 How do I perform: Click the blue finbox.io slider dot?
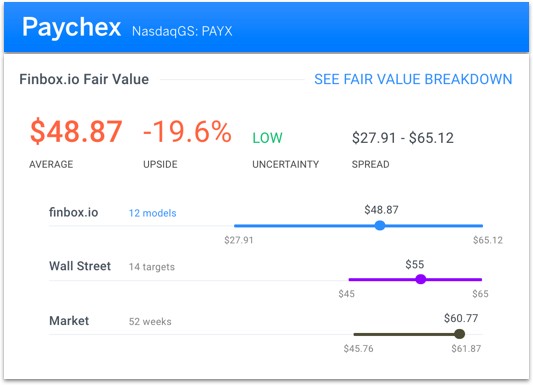pos(380,225)
